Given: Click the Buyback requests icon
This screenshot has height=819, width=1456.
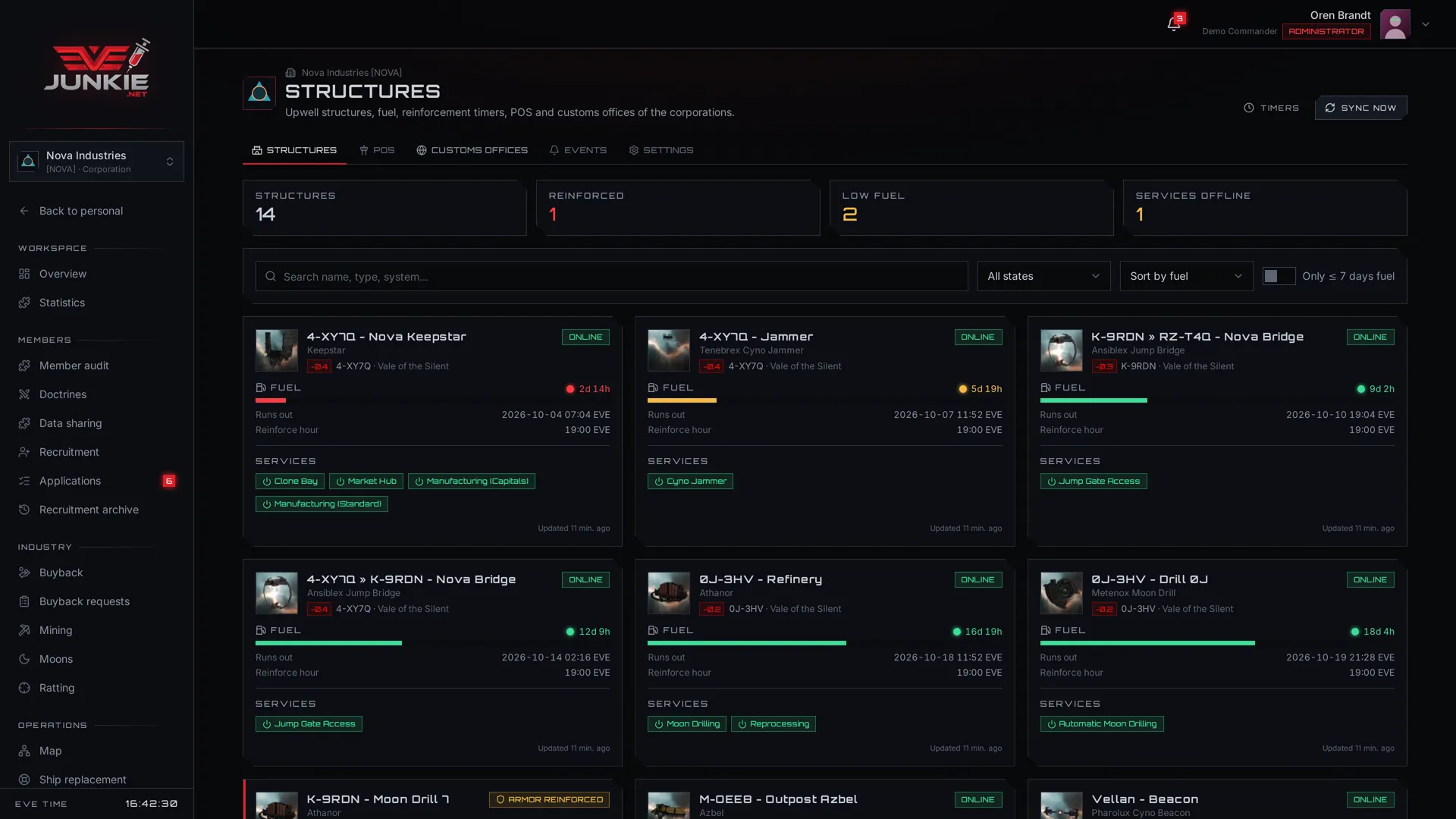Looking at the screenshot, I should tap(24, 601).
